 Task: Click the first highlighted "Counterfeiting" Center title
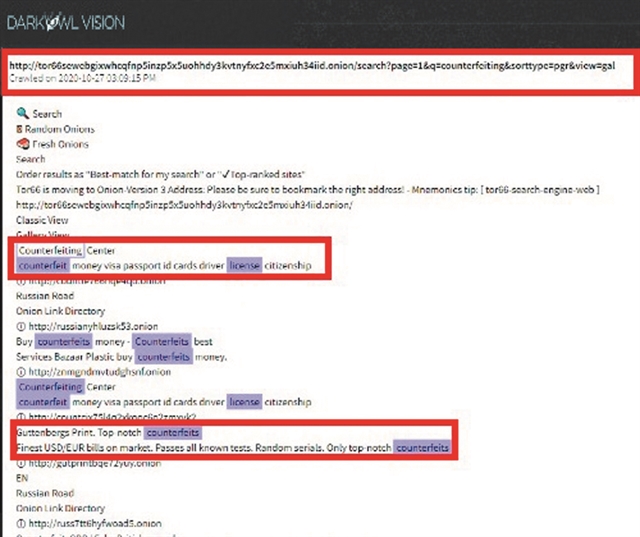pyautogui.click(x=50, y=250)
